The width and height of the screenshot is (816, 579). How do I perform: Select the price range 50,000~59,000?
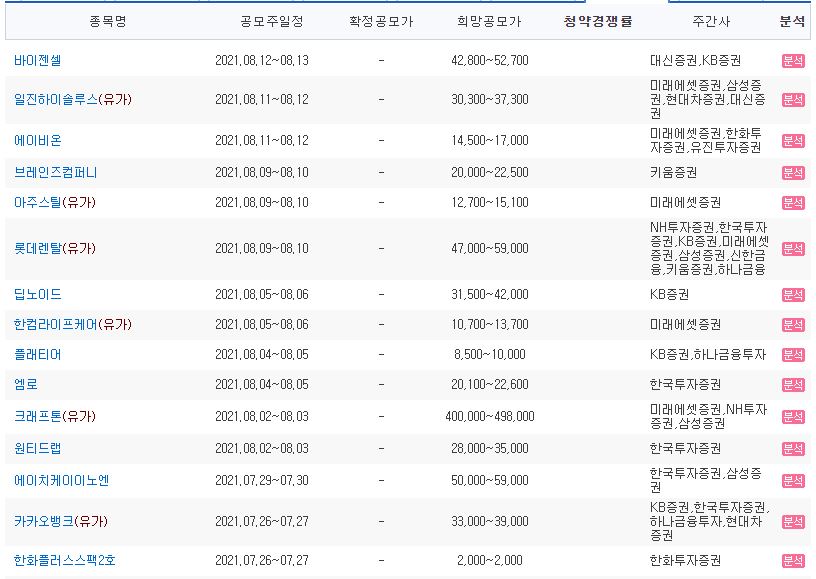pos(490,481)
